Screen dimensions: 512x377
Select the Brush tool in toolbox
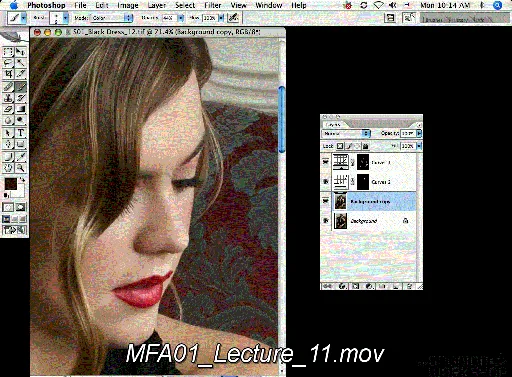20,87
